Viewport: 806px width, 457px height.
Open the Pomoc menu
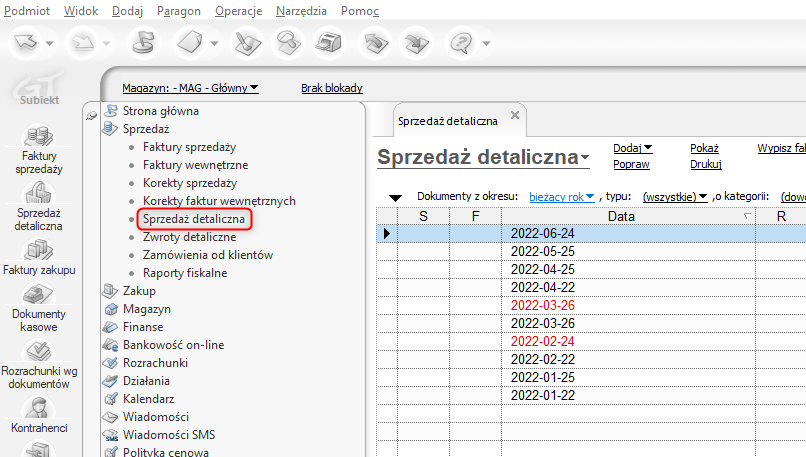pyautogui.click(x=360, y=11)
